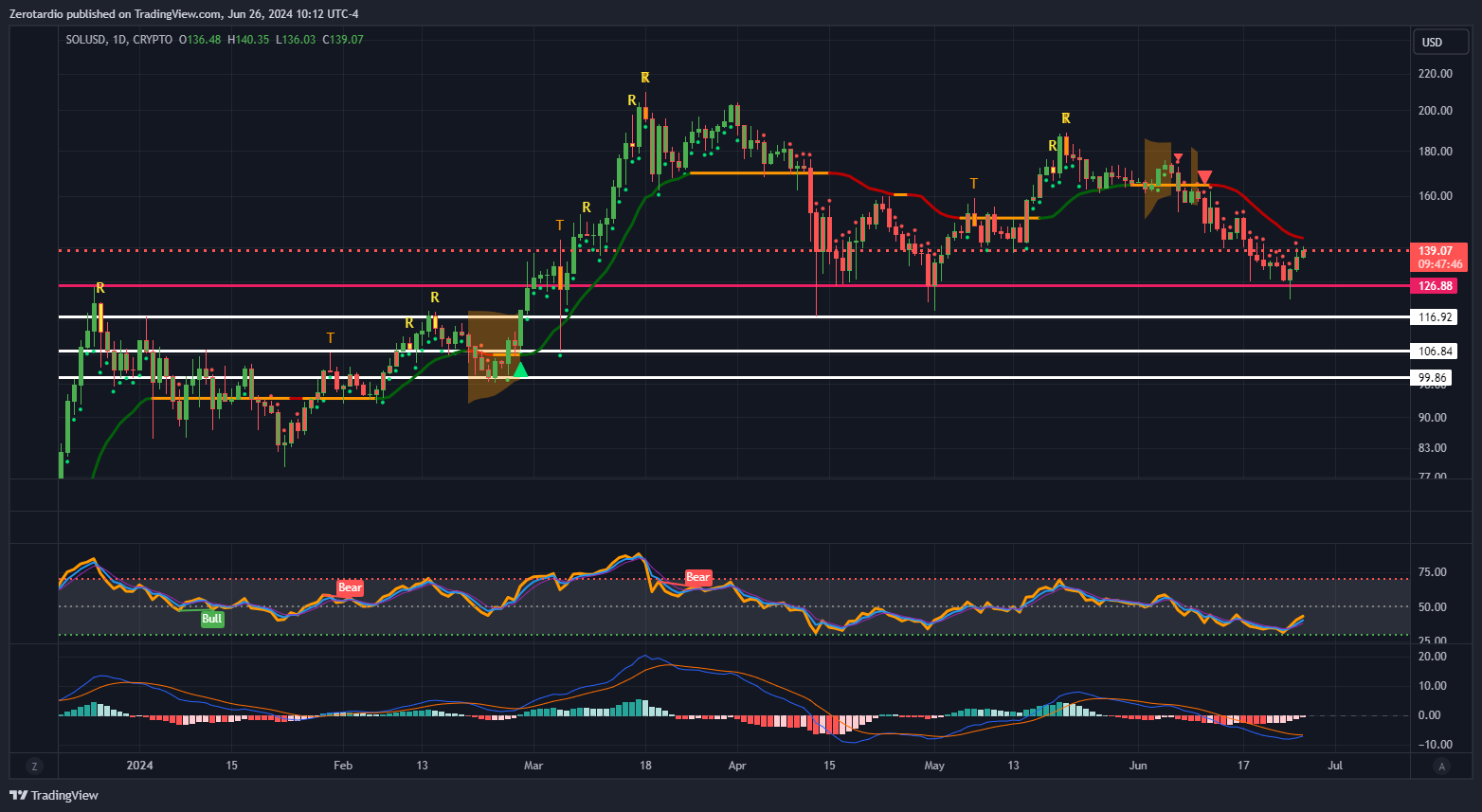Click the 17 date label on the time axis
This screenshot has width=1482, height=812.
[1243, 766]
